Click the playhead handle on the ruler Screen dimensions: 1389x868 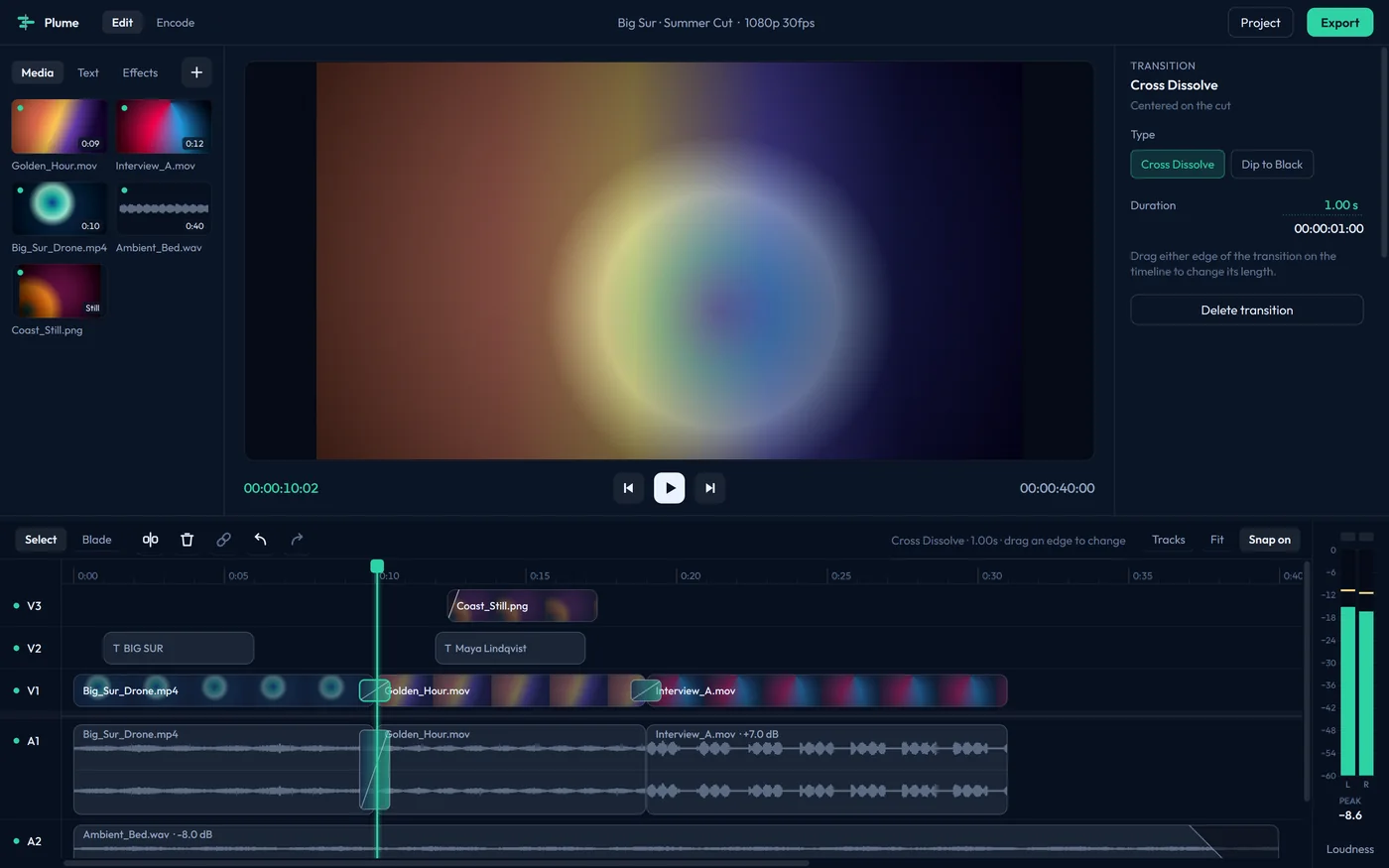pyautogui.click(x=377, y=566)
